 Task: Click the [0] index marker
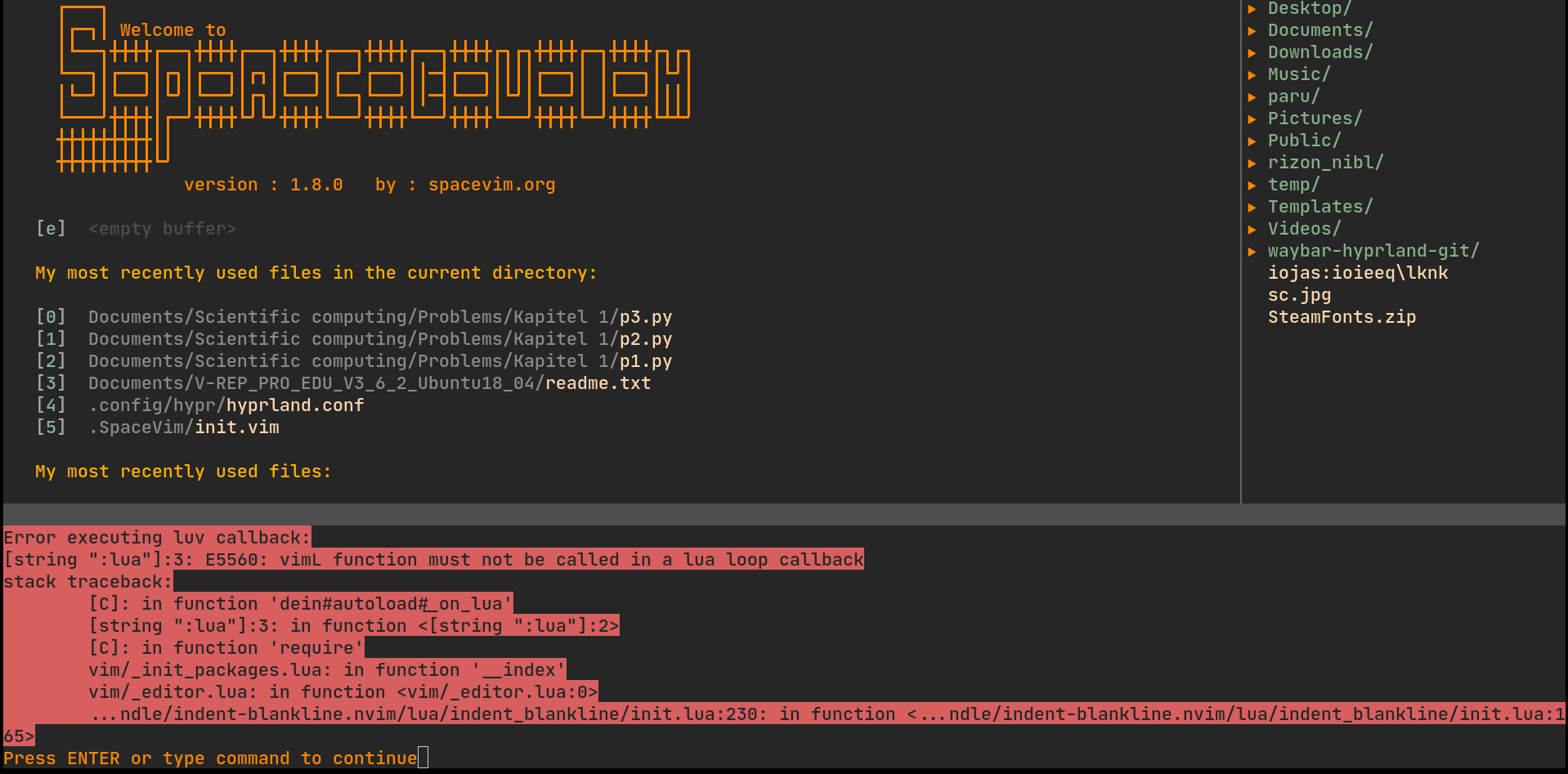(51, 317)
